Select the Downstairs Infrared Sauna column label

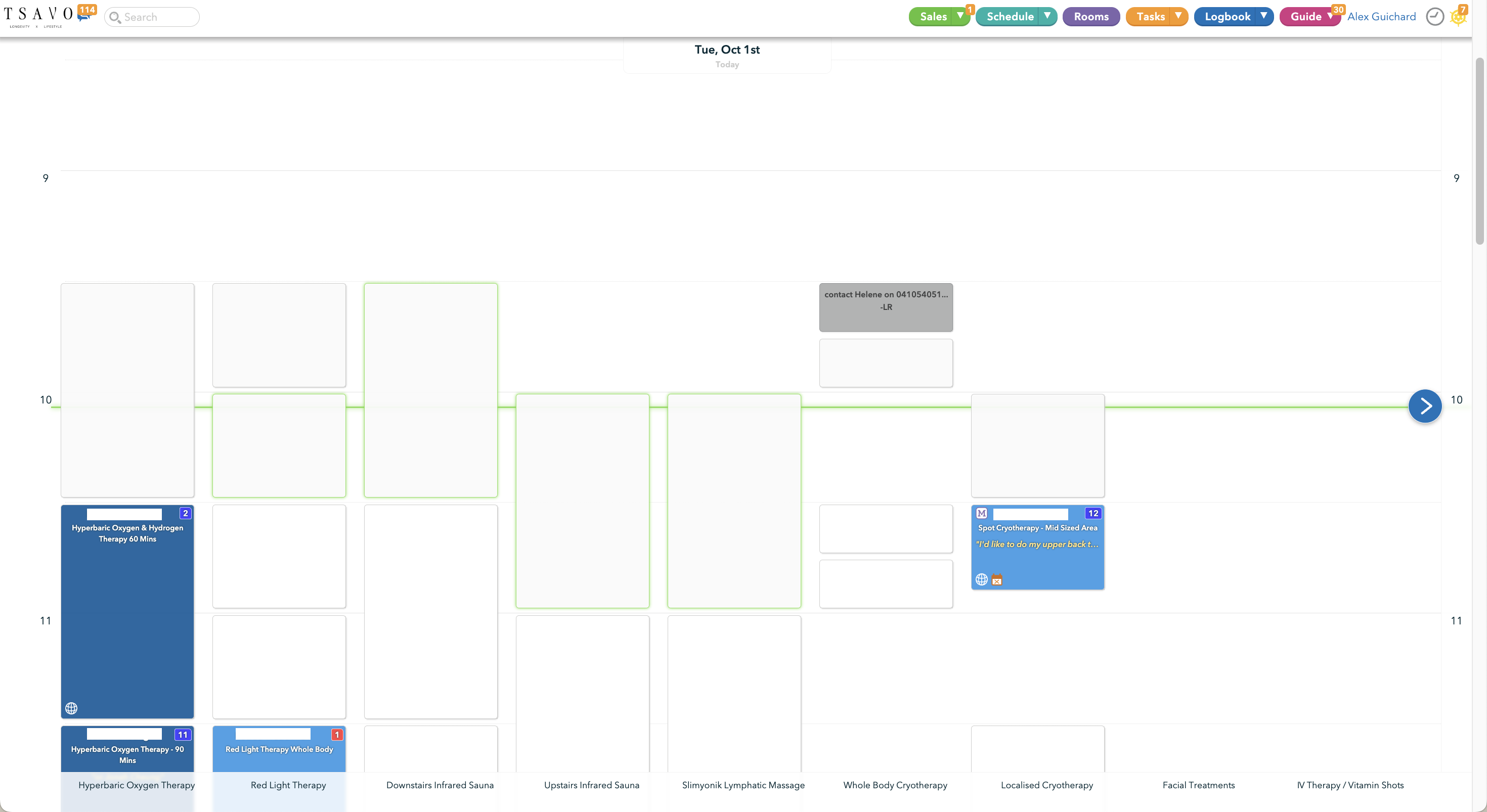pos(440,785)
